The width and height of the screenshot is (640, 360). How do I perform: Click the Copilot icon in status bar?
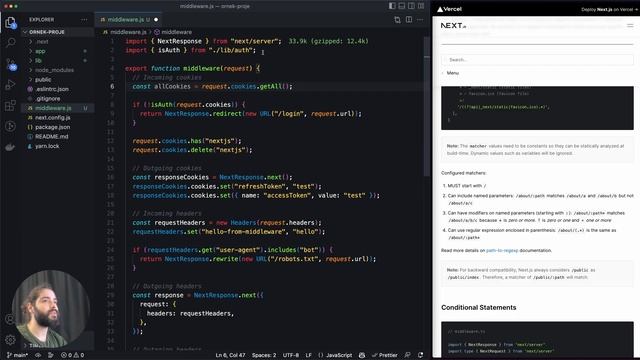362,355
